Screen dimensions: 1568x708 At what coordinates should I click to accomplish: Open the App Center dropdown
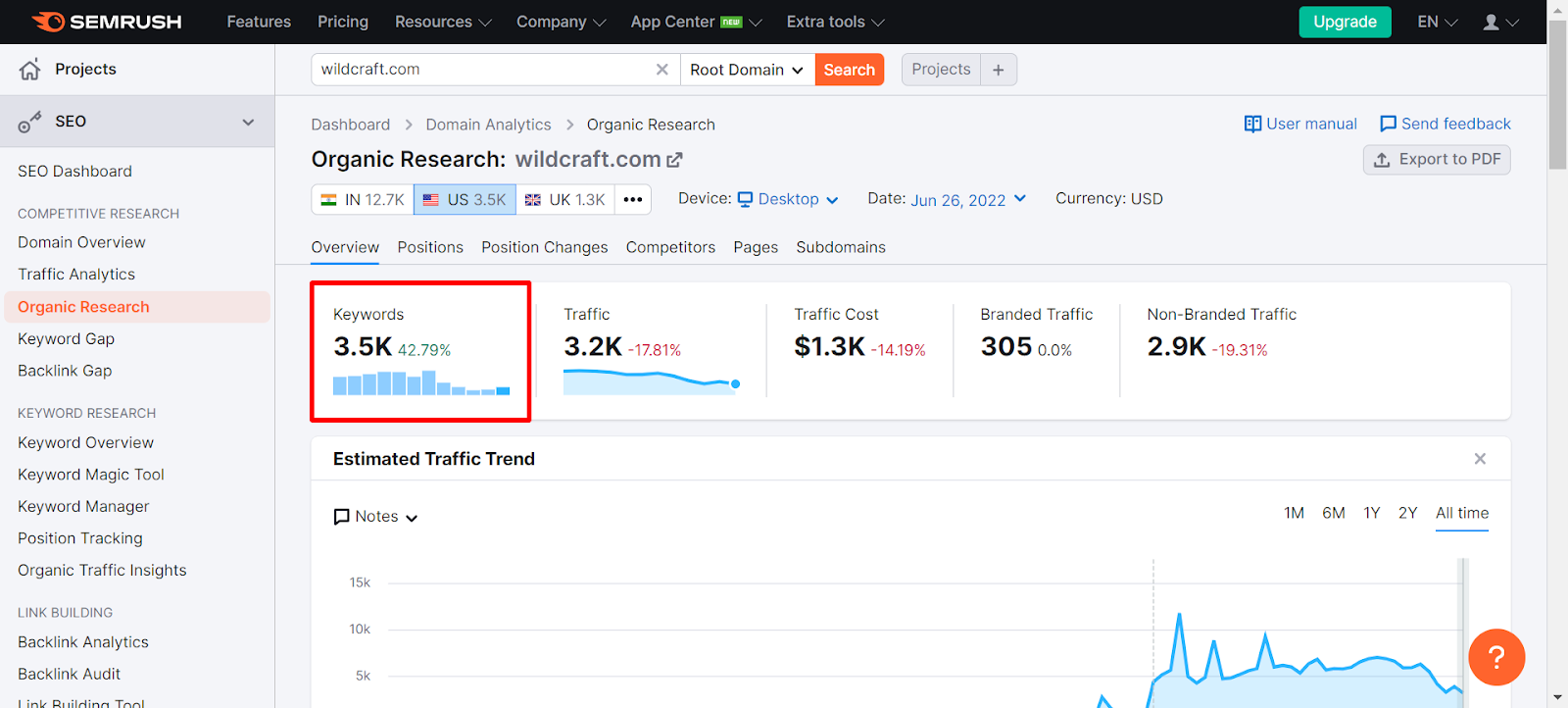pos(696,22)
